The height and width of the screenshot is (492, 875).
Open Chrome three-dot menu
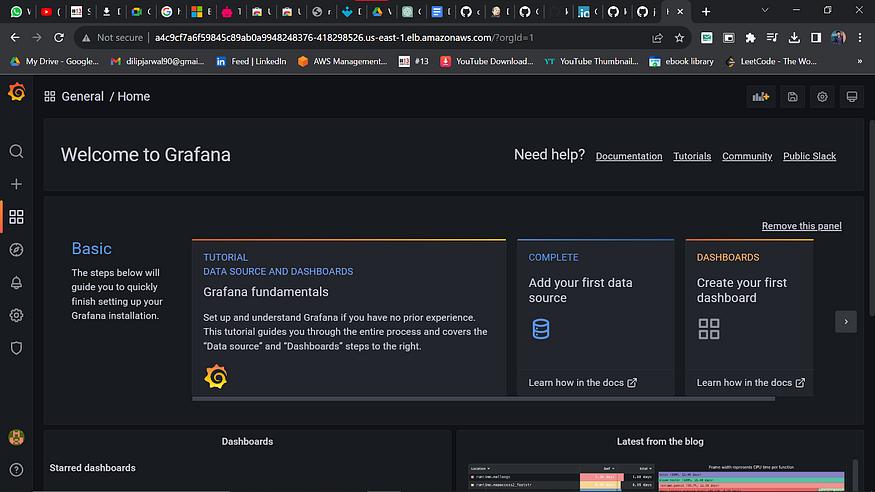coord(859,38)
